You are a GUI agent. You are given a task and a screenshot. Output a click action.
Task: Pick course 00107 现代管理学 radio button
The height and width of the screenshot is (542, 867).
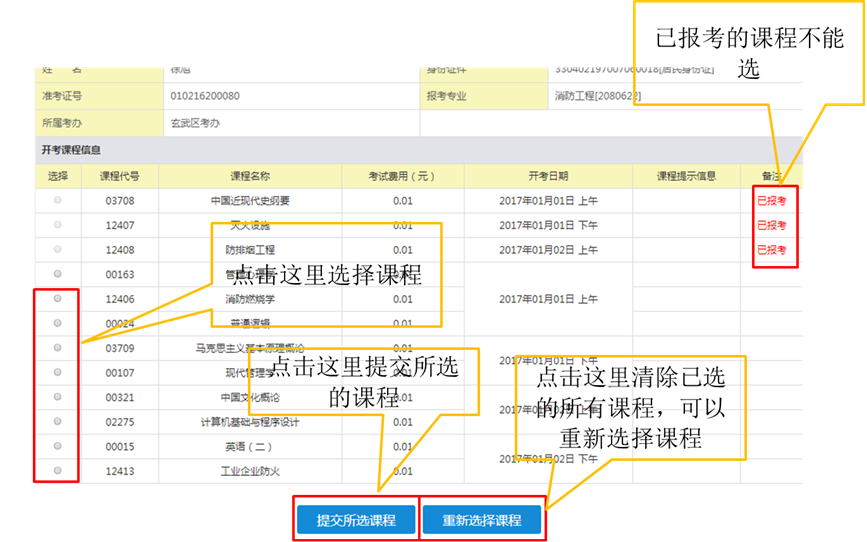tap(57, 372)
